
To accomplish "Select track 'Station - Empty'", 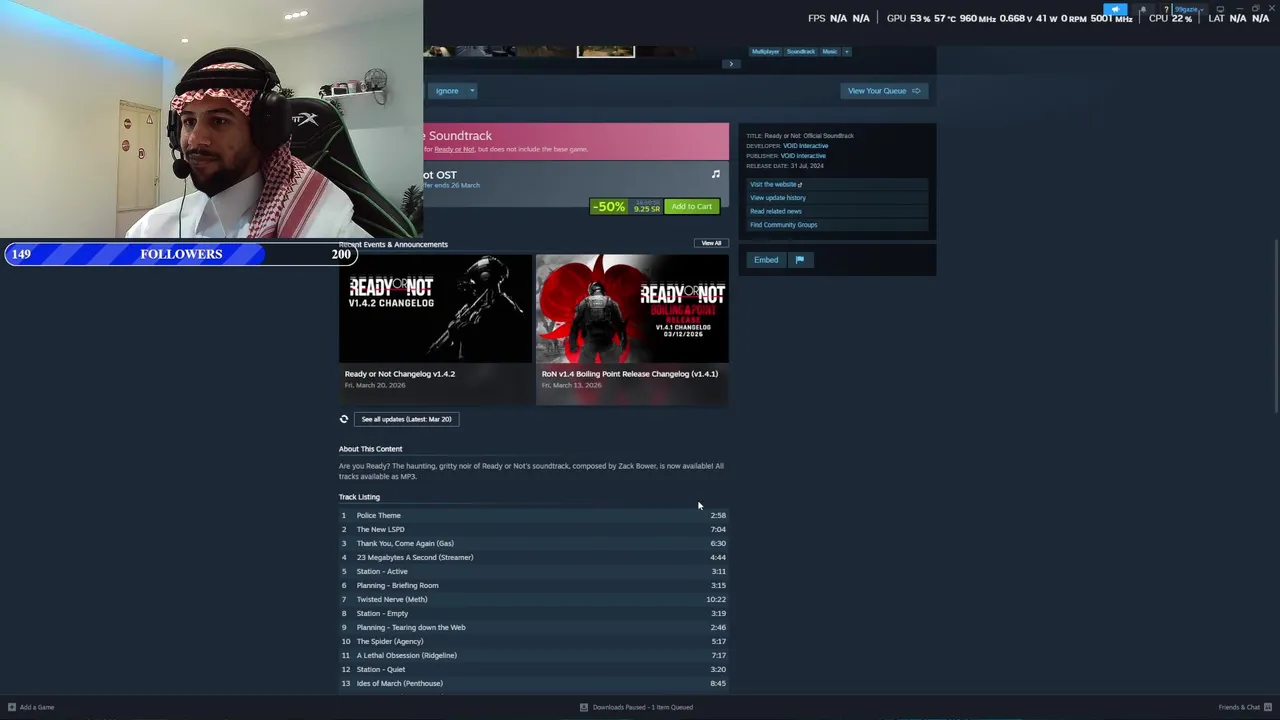I will (533, 614).
